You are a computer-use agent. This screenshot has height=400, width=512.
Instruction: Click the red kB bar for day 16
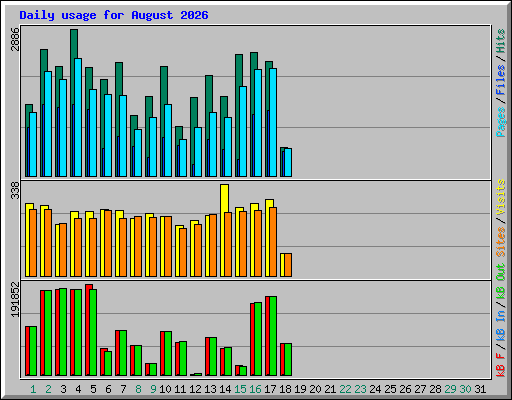point(252,339)
